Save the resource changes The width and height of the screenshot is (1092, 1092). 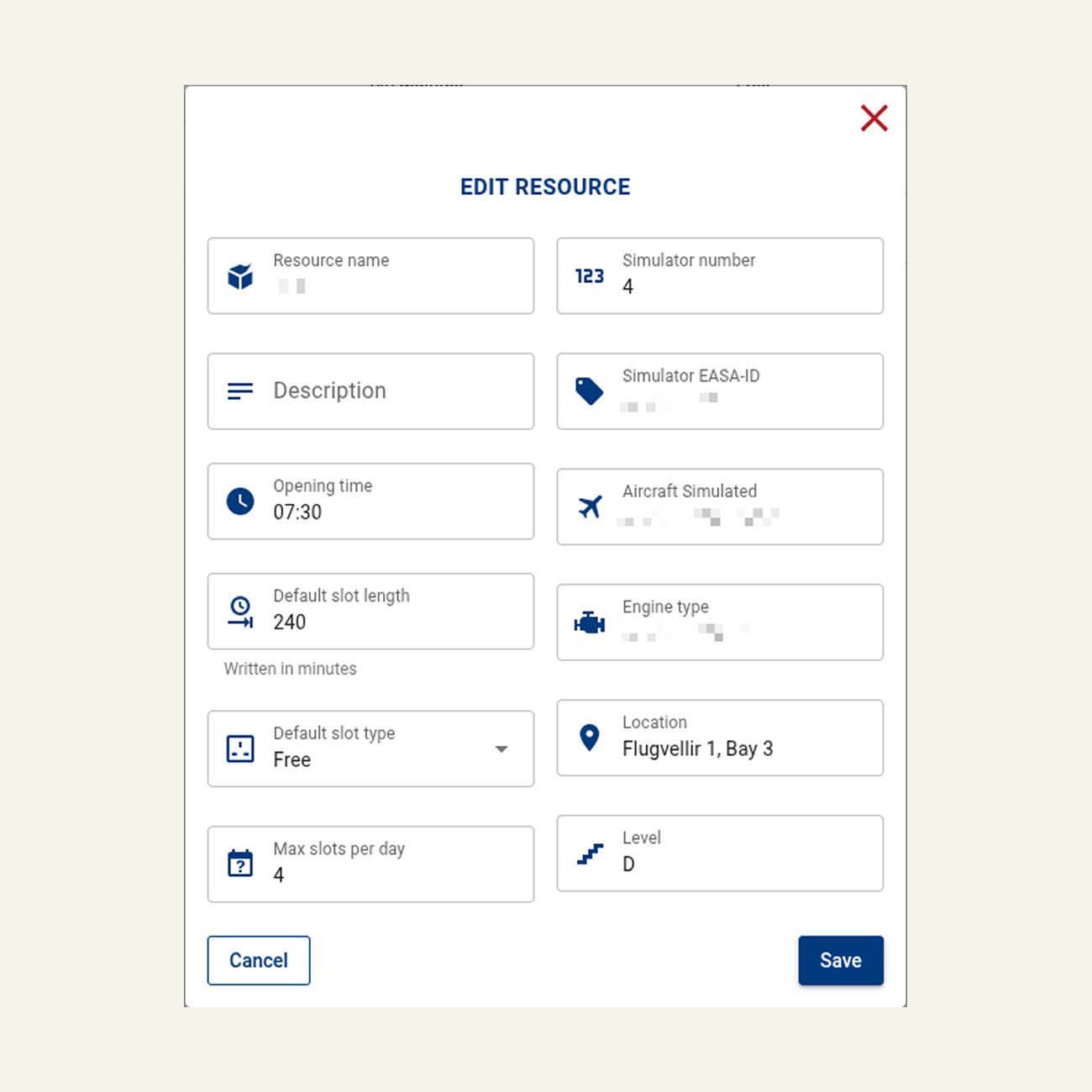coord(841,960)
